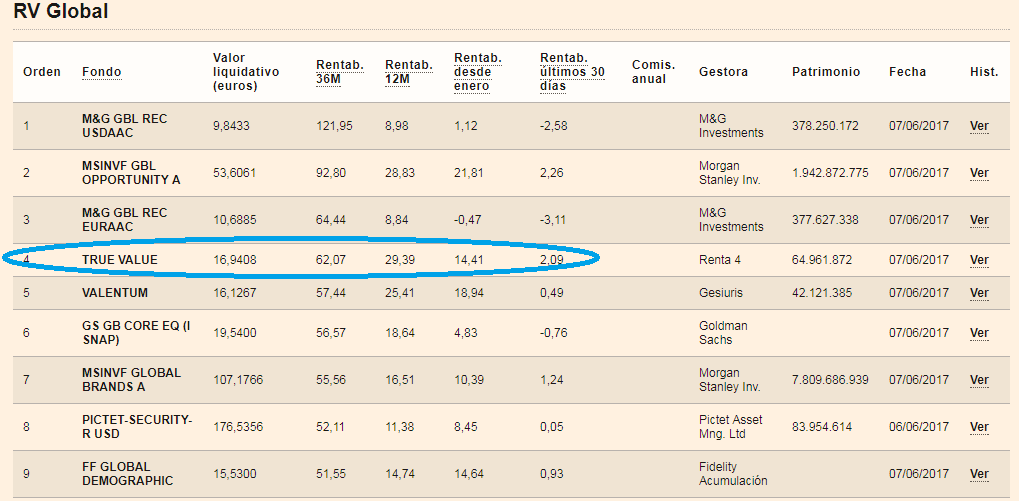1019x501 pixels.
Task: Open Ver history for TRUE VALUE fund
Action: click(x=979, y=261)
